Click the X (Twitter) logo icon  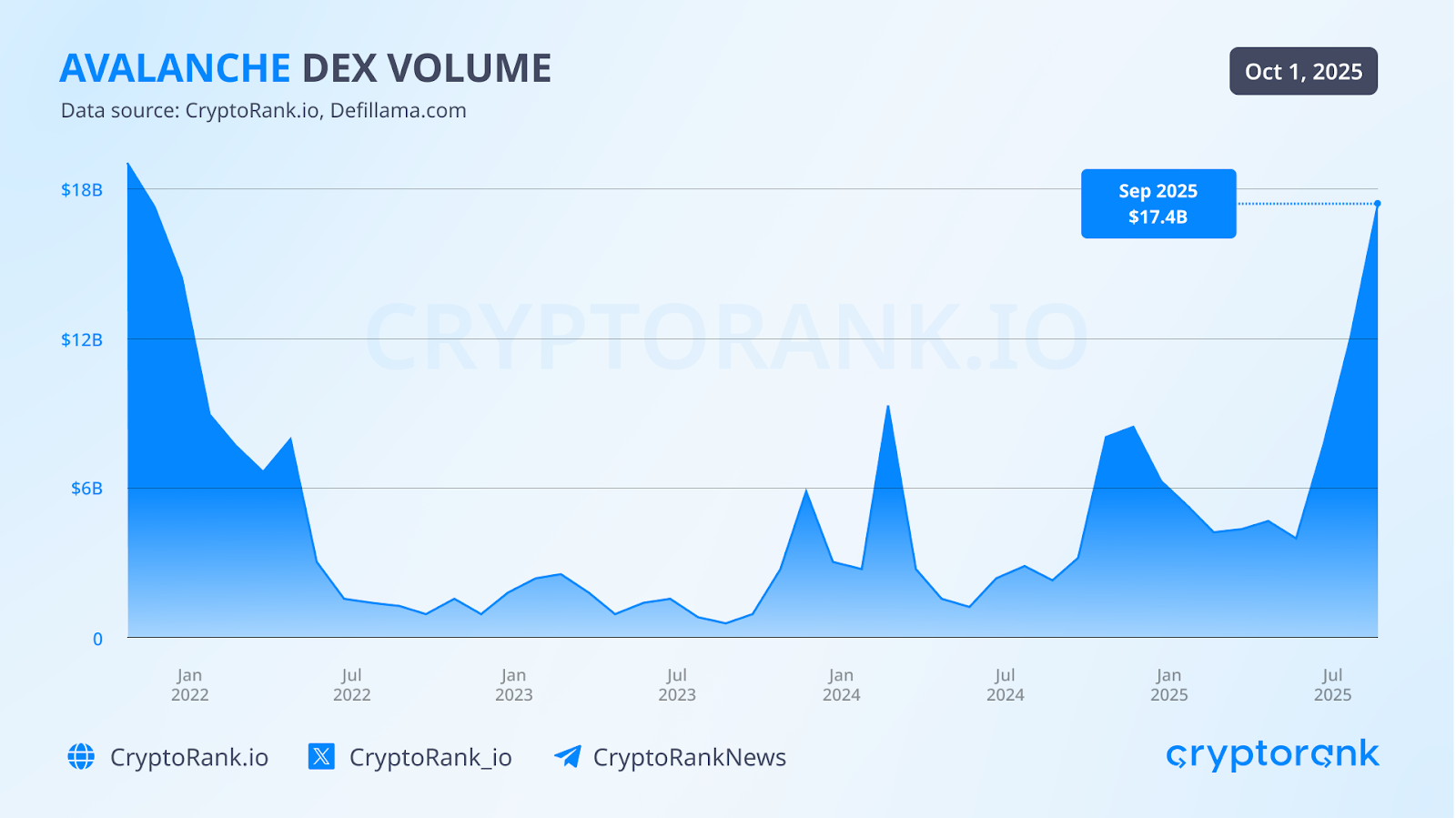pos(321,757)
